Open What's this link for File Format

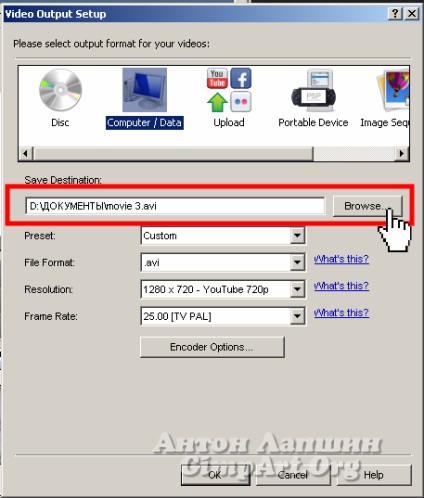[341, 259]
